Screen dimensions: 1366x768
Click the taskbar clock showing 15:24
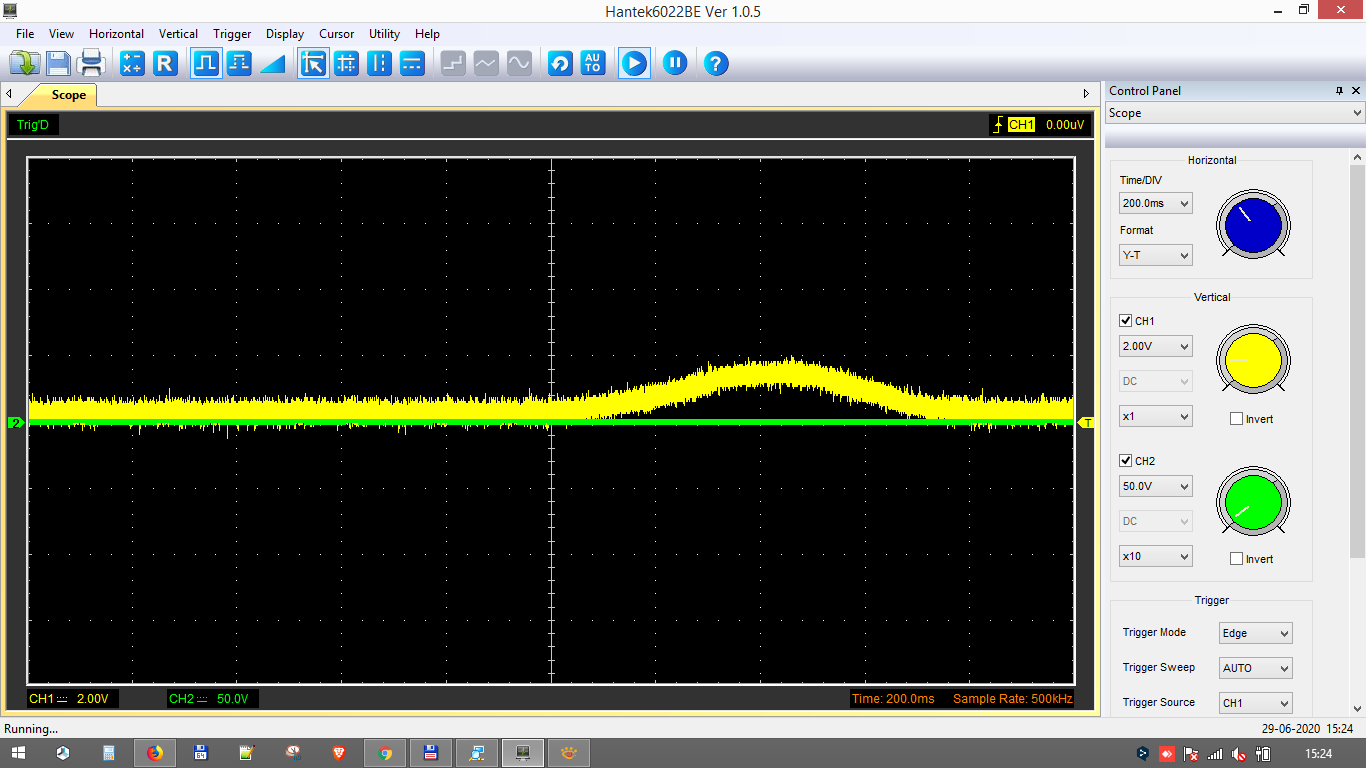click(x=1319, y=753)
